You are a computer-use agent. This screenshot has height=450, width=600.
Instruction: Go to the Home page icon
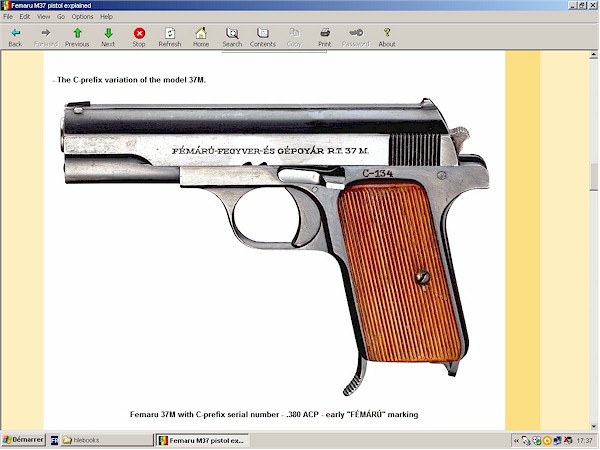[201, 37]
